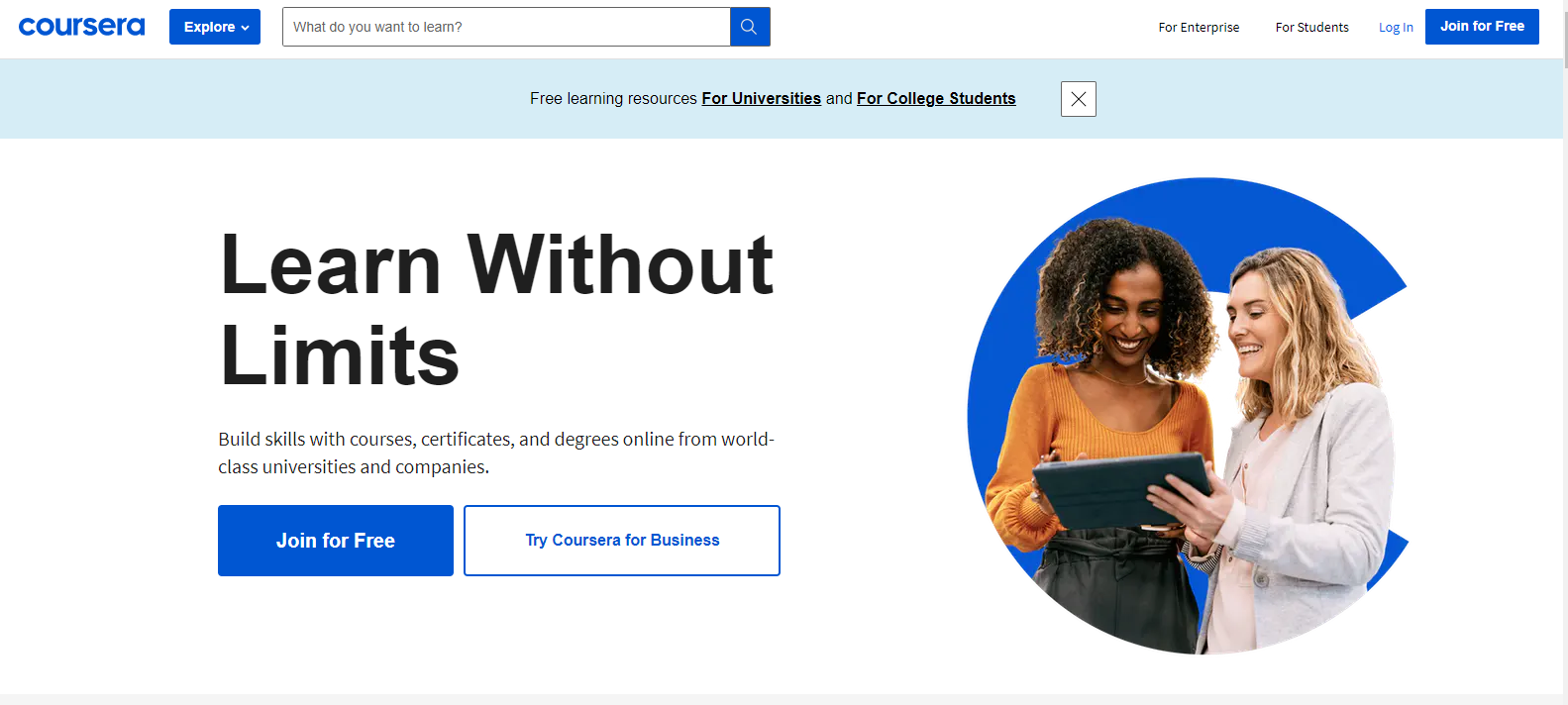Click the Coursera logo

point(81,27)
